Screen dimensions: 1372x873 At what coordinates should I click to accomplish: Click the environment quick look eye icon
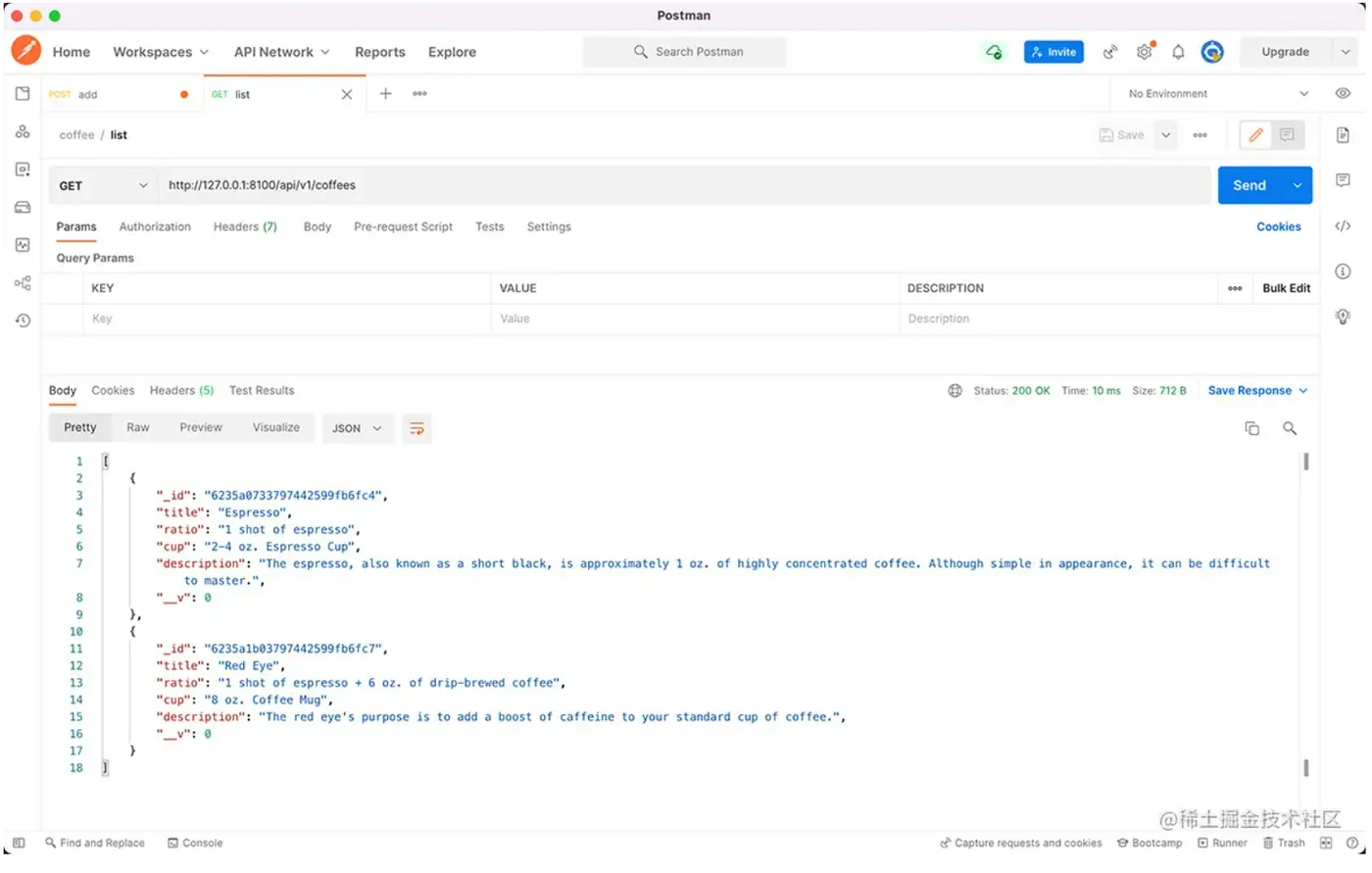[1343, 93]
